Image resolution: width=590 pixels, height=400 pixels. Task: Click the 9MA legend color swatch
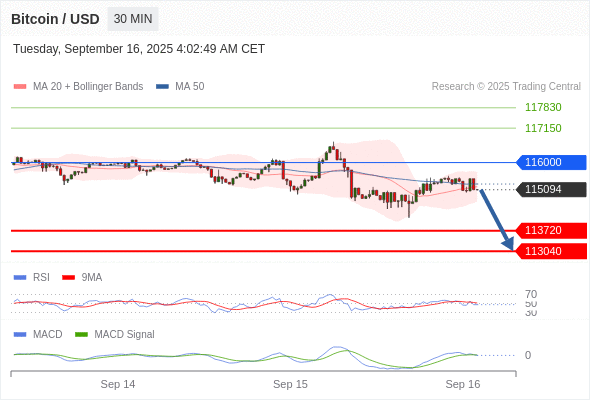(x=68, y=278)
